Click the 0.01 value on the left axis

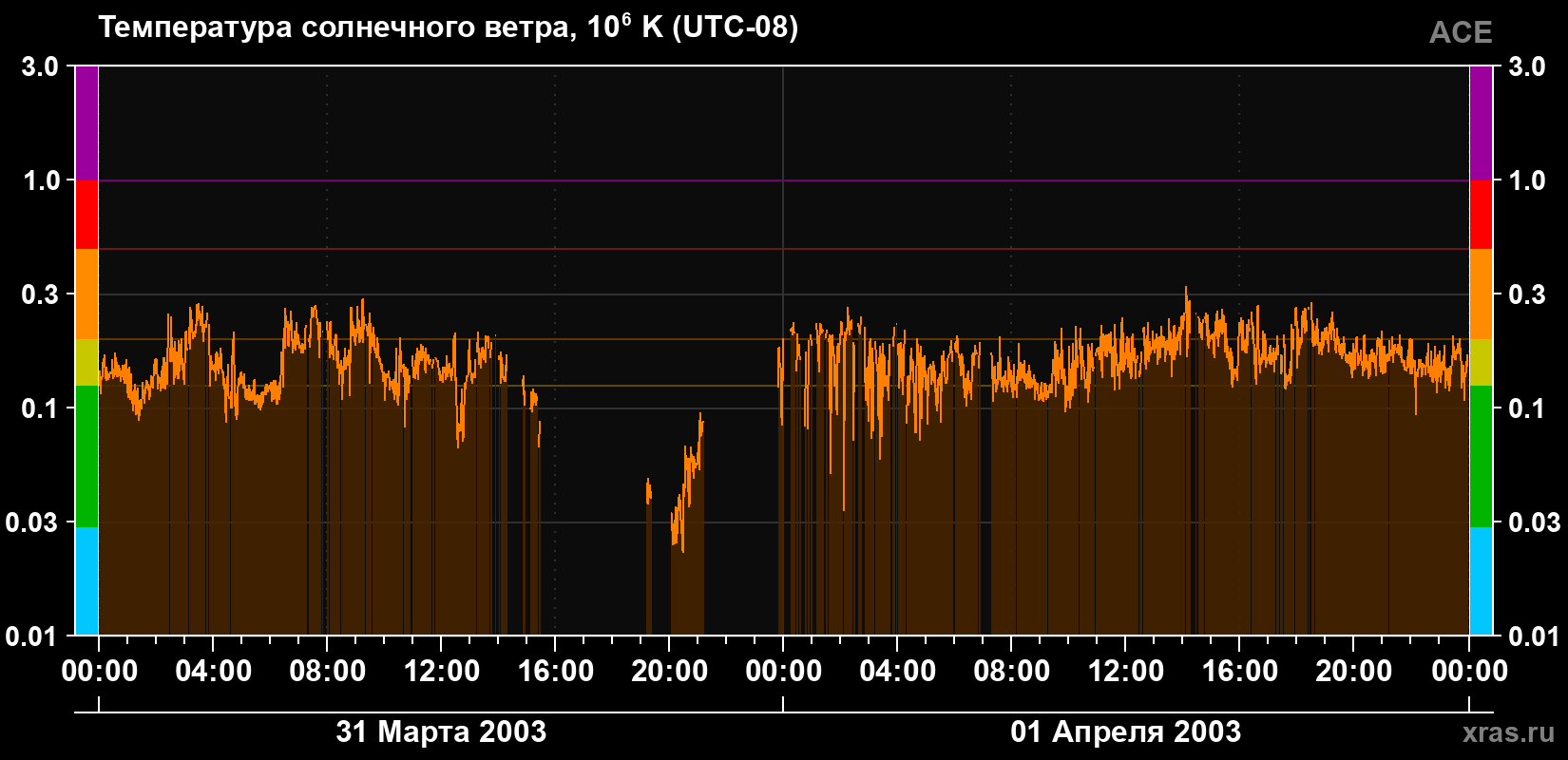pos(32,636)
